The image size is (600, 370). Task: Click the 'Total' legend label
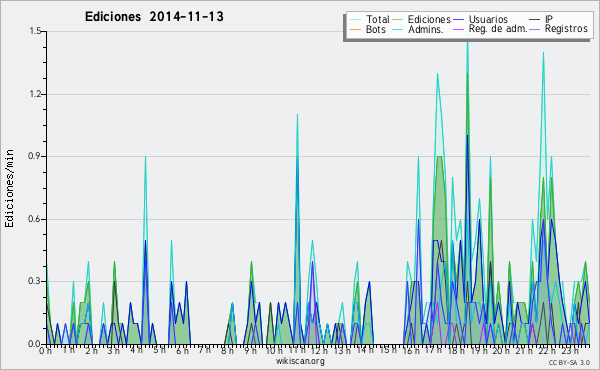tap(377, 19)
